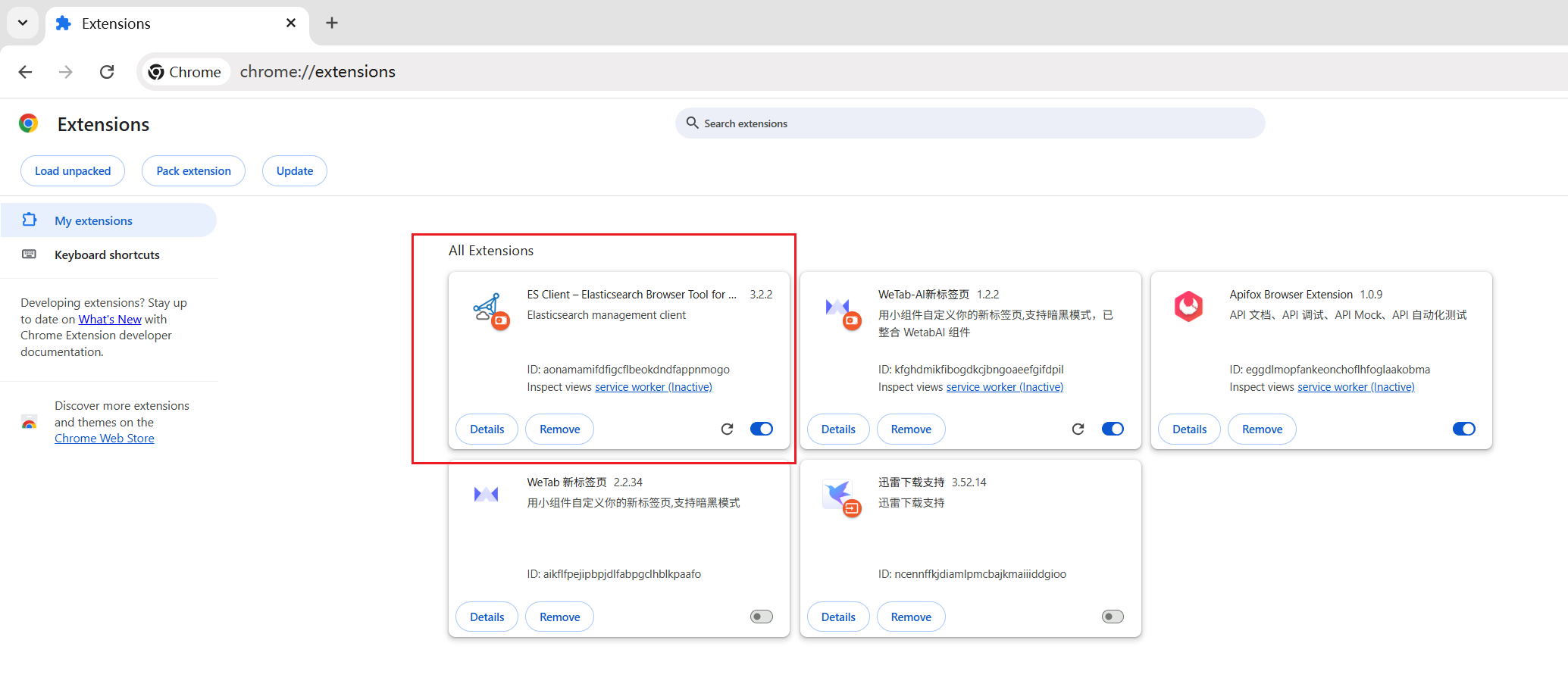
Task: Enable the WeTab 新标签页 2.2.34 toggle
Action: (762, 617)
